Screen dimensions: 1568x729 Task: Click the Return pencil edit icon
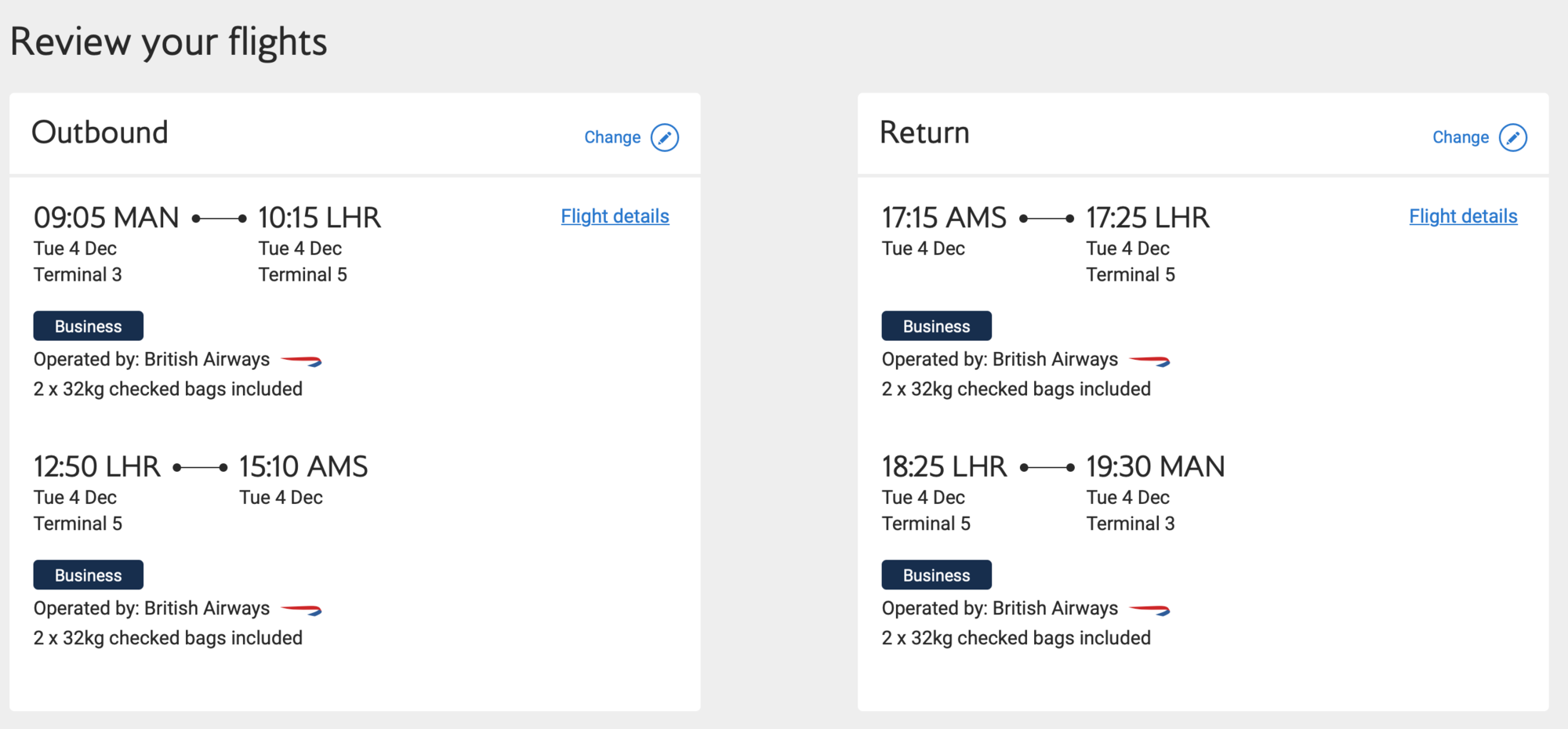(x=1513, y=138)
